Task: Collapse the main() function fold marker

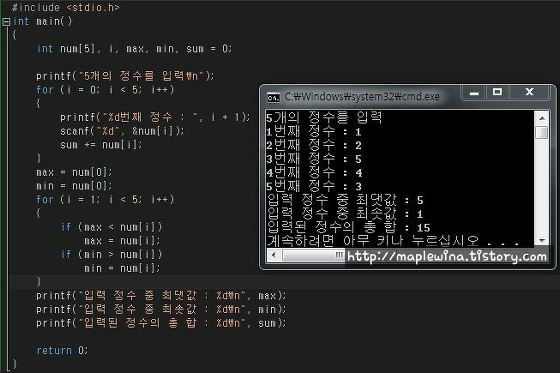Action: coord(6,22)
